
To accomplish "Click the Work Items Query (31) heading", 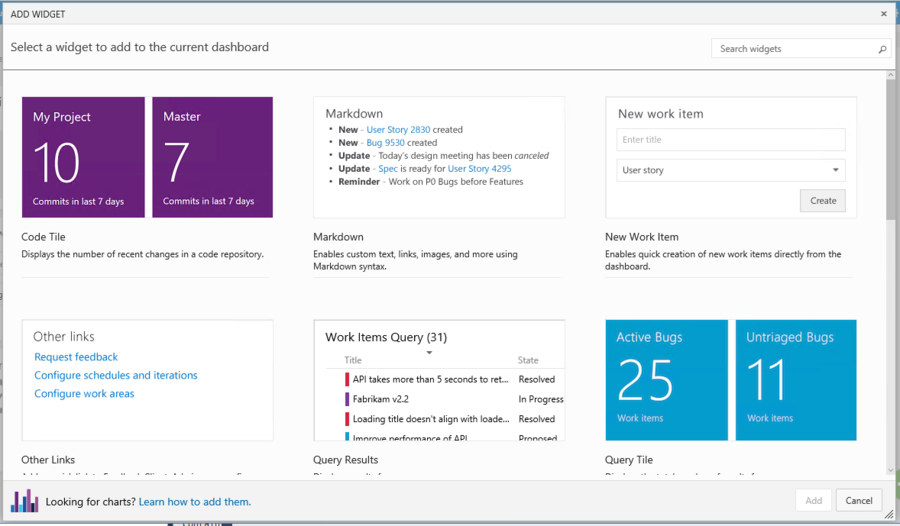I will (386, 338).
